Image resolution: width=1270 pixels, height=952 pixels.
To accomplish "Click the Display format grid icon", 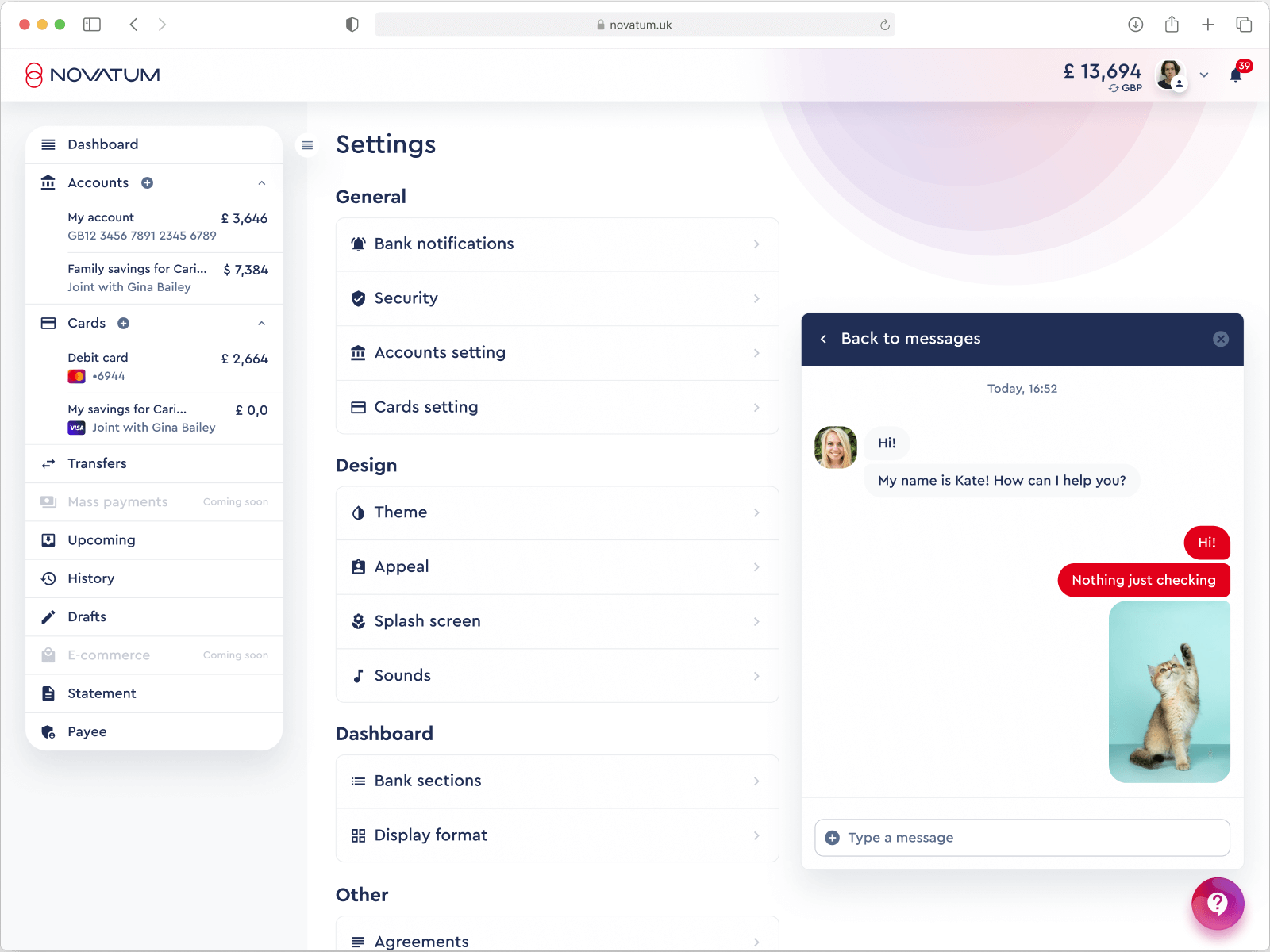I will 358,835.
